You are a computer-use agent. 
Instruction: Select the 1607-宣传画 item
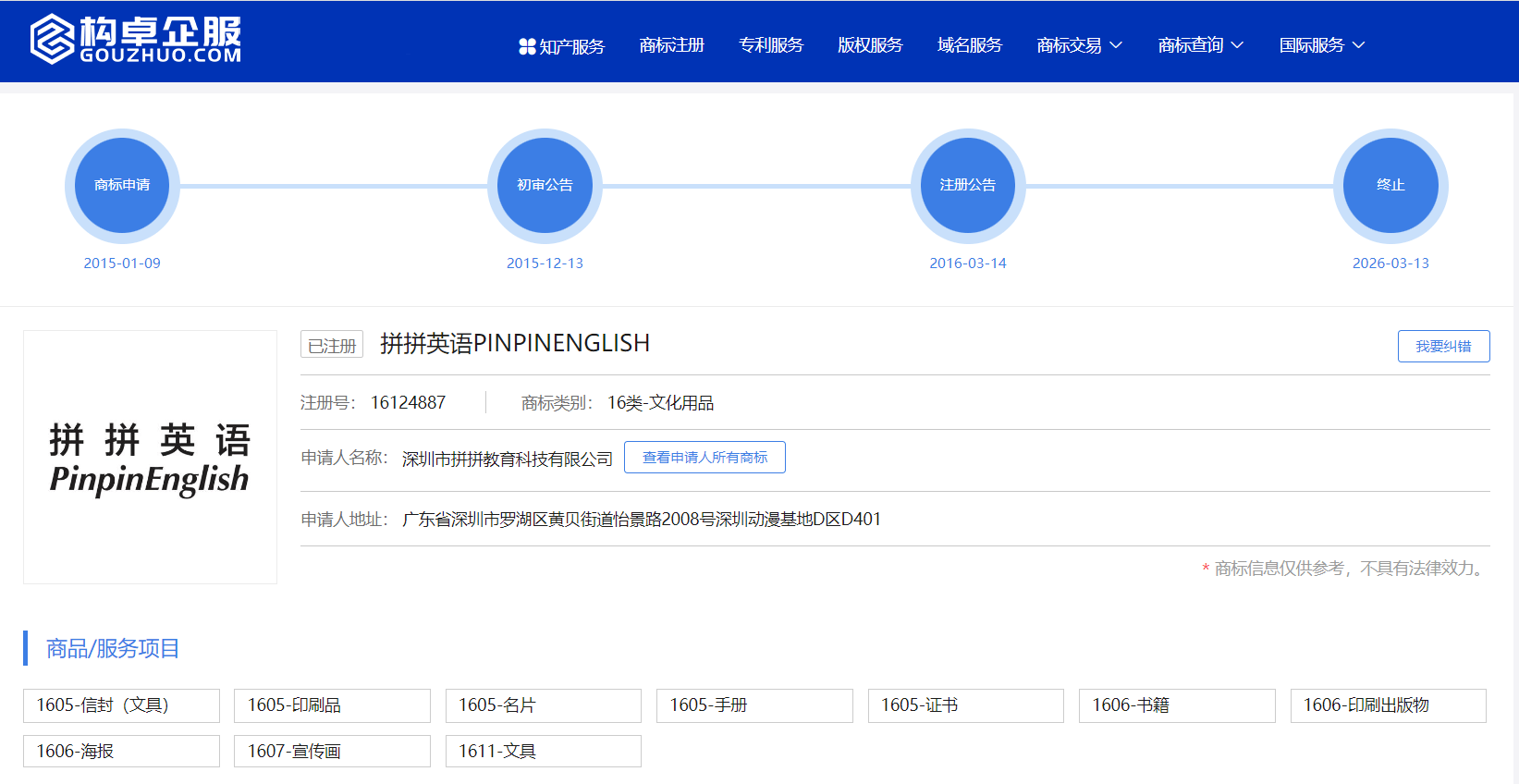[332, 751]
